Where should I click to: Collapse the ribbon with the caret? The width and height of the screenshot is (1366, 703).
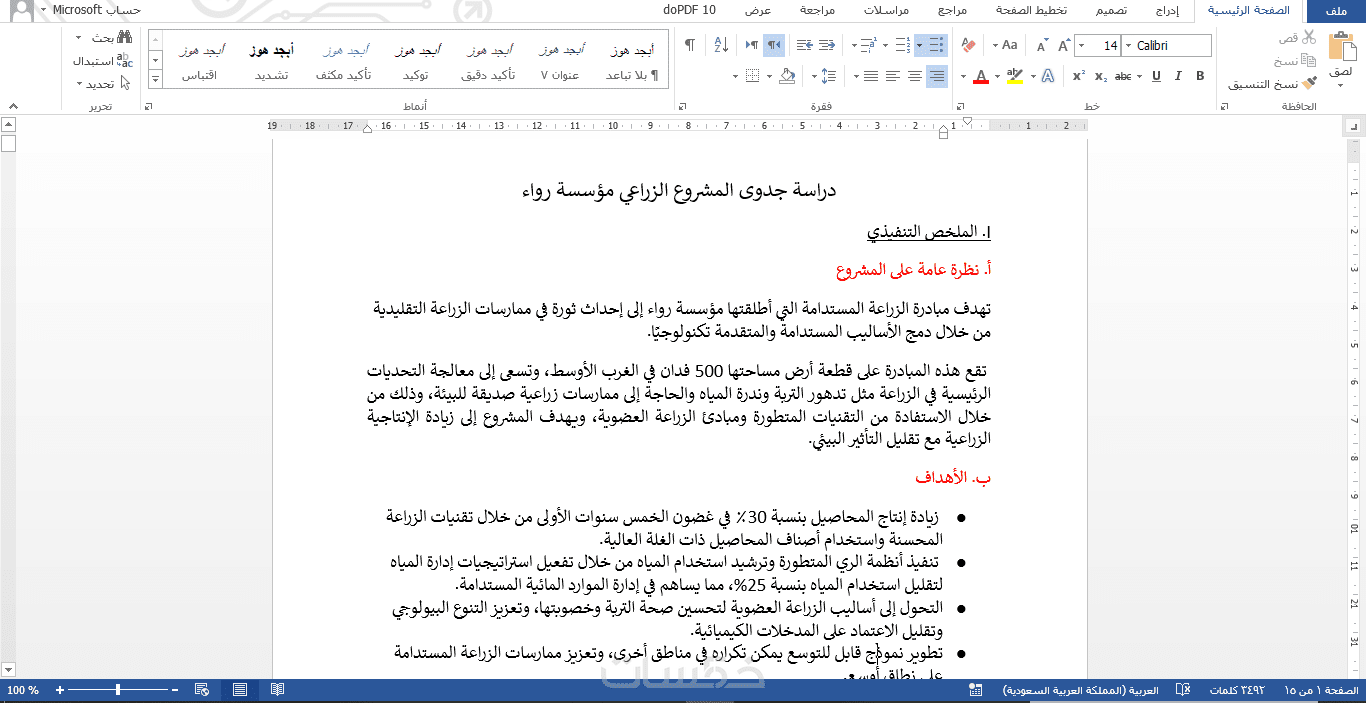12,106
